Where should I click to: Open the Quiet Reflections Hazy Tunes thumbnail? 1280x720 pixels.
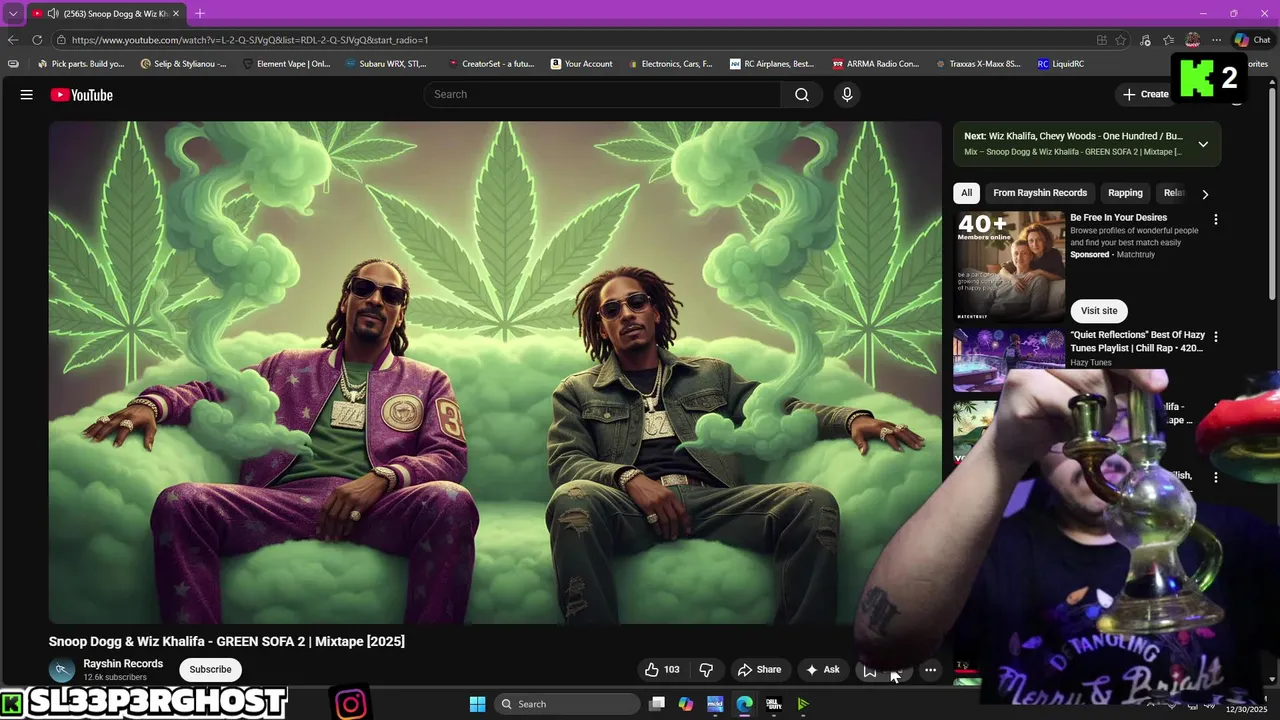(1009, 359)
